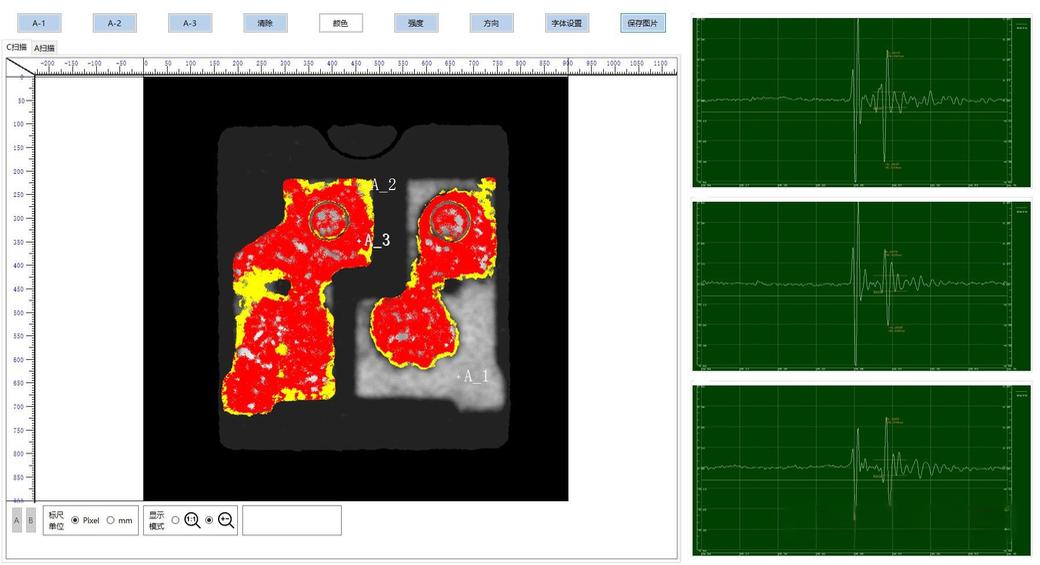Switch to the C扫描 tab
1040x565 pixels.
17,47
